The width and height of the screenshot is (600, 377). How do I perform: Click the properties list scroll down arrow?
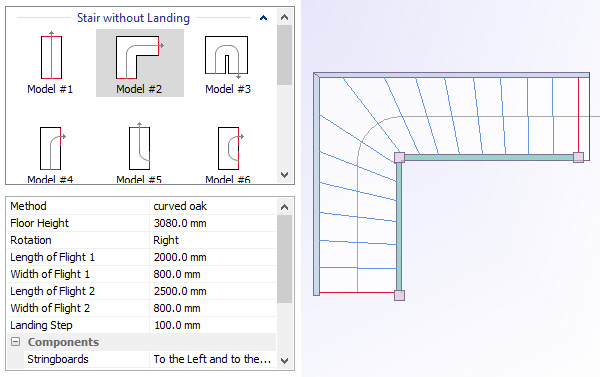click(x=284, y=361)
